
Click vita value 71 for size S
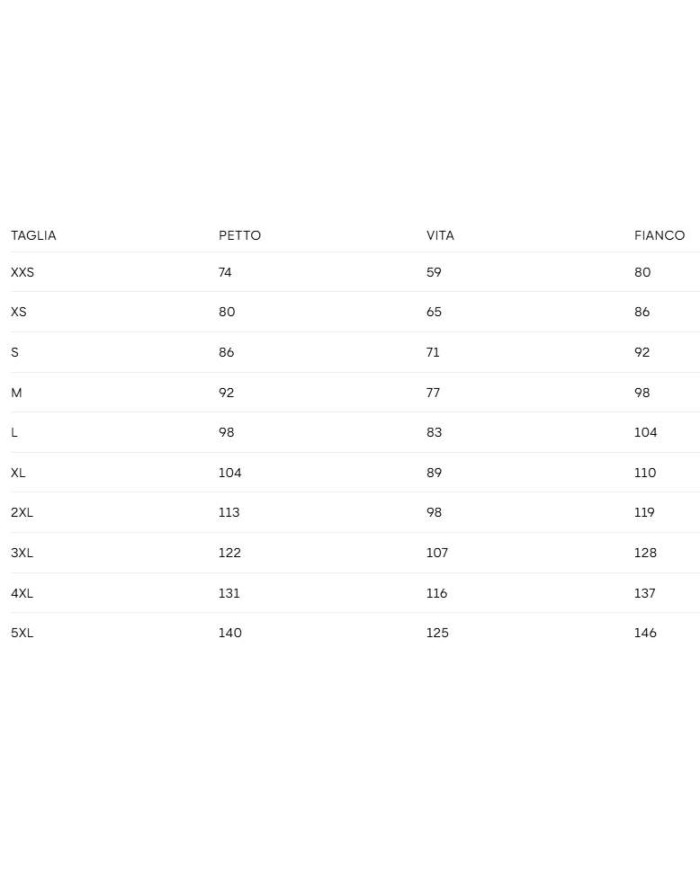pyautogui.click(x=433, y=352)
